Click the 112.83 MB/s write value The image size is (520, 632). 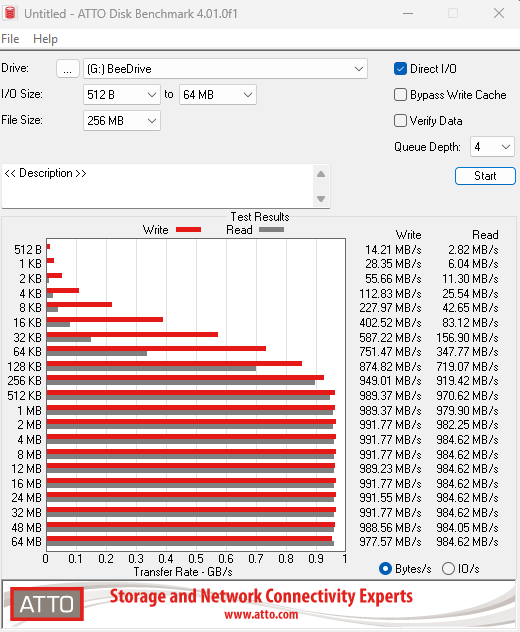[x=390, y=294]
